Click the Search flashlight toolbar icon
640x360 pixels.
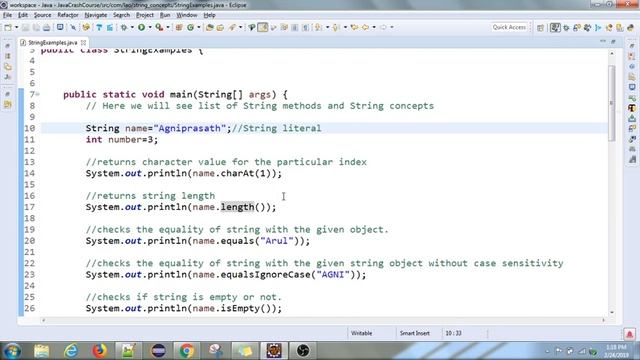(x=232, y=27)
